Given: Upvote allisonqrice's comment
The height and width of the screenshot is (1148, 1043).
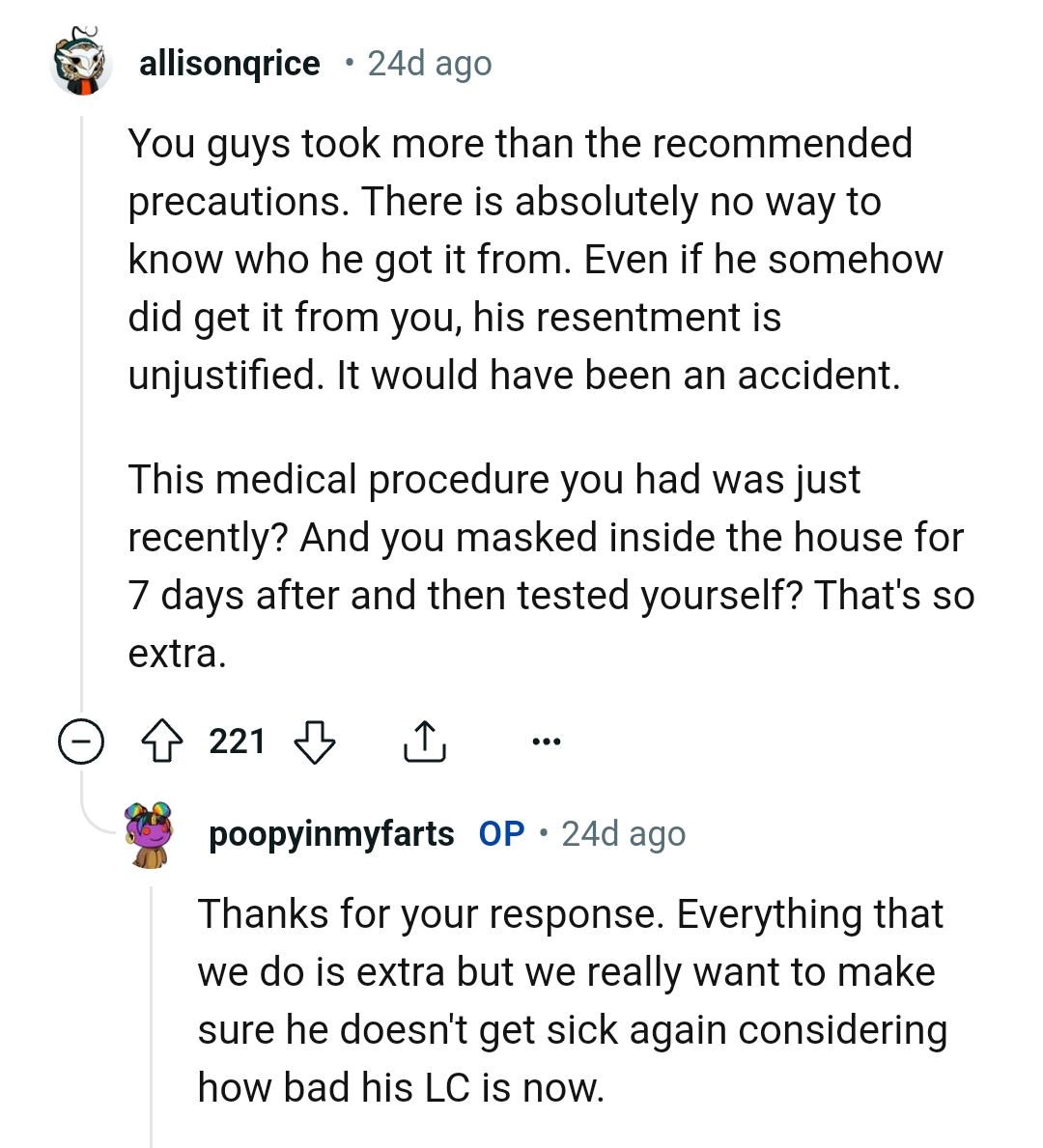Looking at the screenshot, I should [x=162, y=742].
